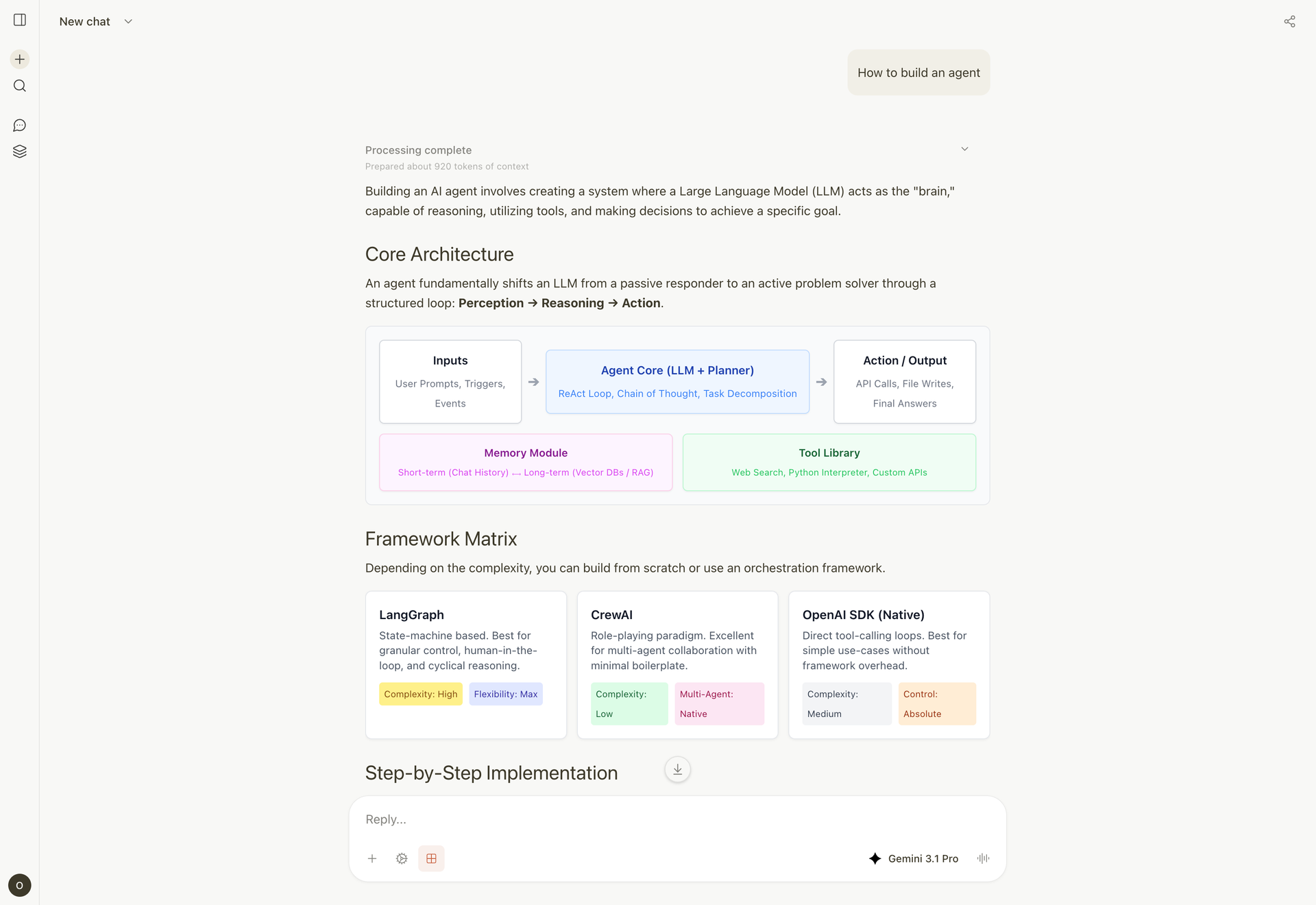
Task: Select the Agent Core (LLM + Planner) box
Action: point(677,382)
